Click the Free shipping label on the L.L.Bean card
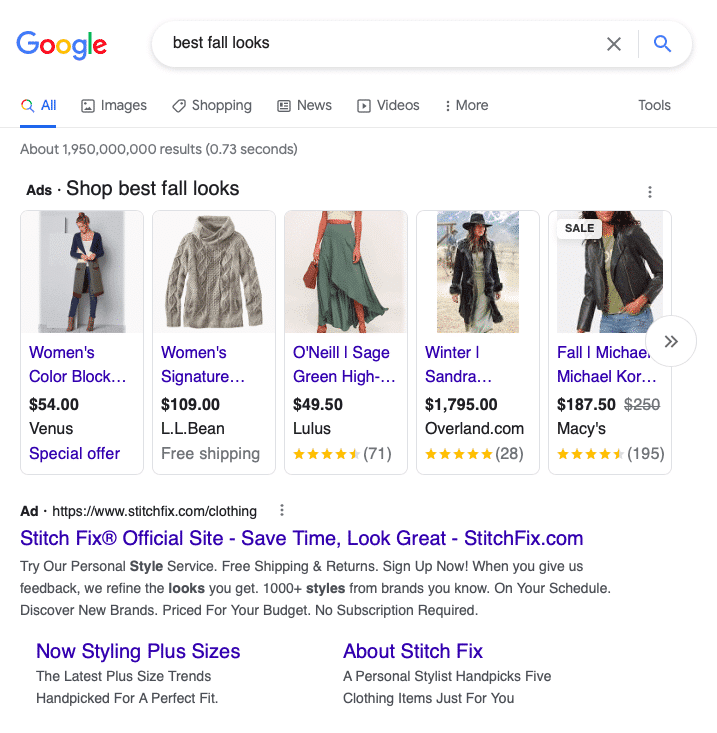Screen dimensions: 717x733 pos(210,453)
